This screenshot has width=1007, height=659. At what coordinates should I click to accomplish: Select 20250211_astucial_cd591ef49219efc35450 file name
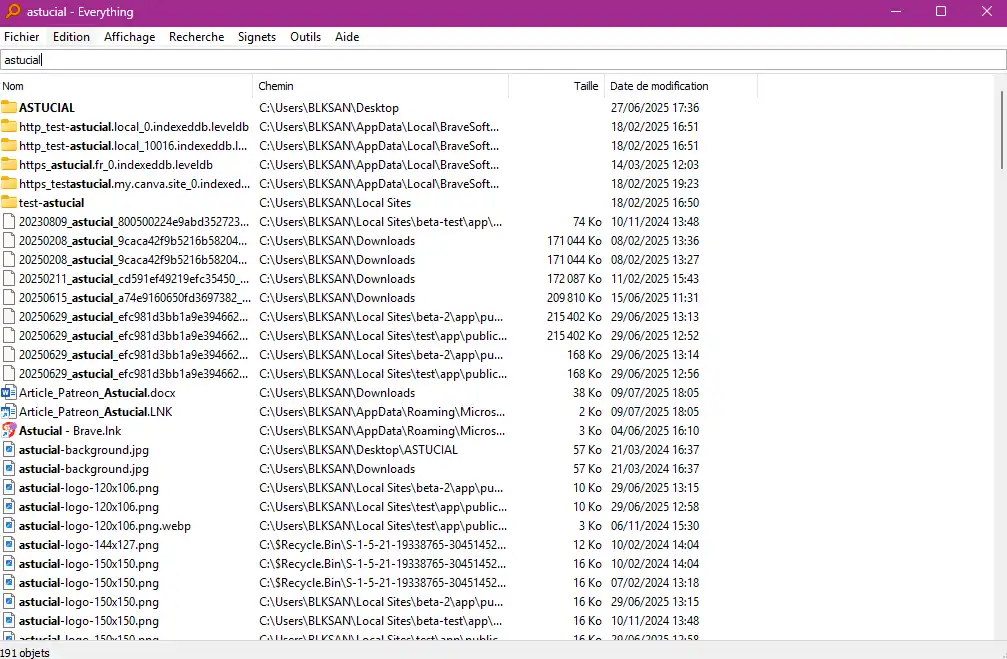(134, 279)
